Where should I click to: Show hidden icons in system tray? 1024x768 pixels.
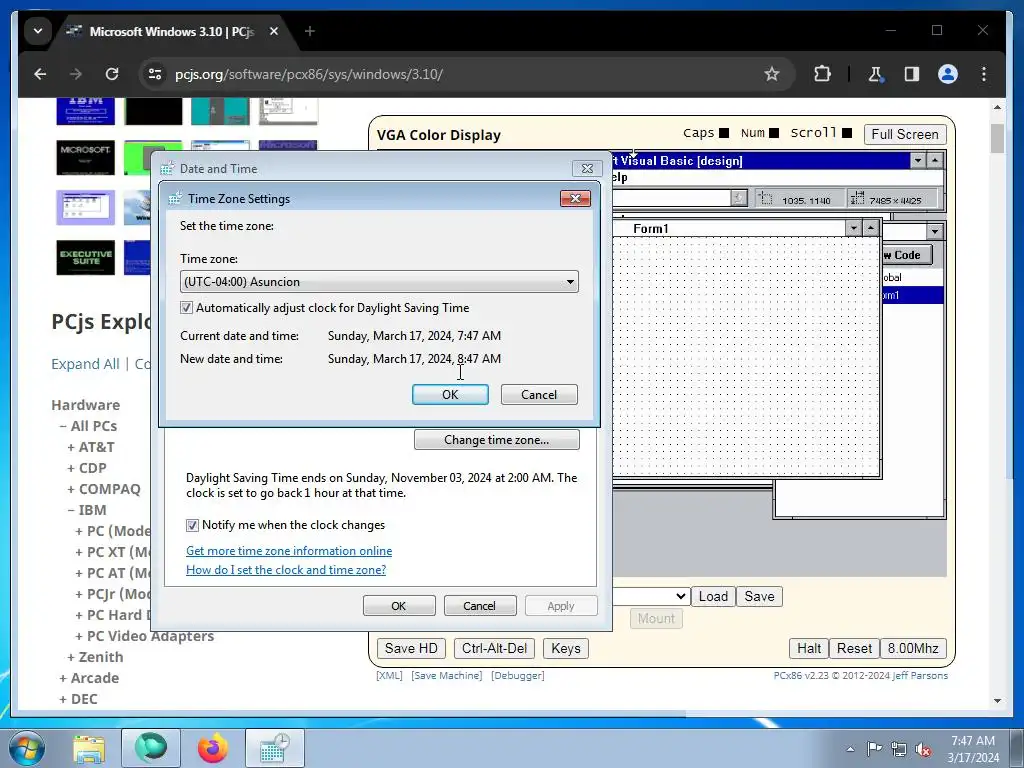click(x=850, y=749)
